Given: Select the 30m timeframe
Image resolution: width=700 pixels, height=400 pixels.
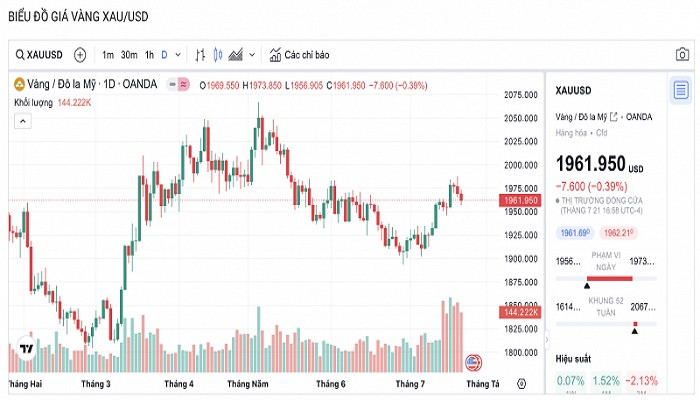Looking at the screenshot, I should (x=129, y=55).
